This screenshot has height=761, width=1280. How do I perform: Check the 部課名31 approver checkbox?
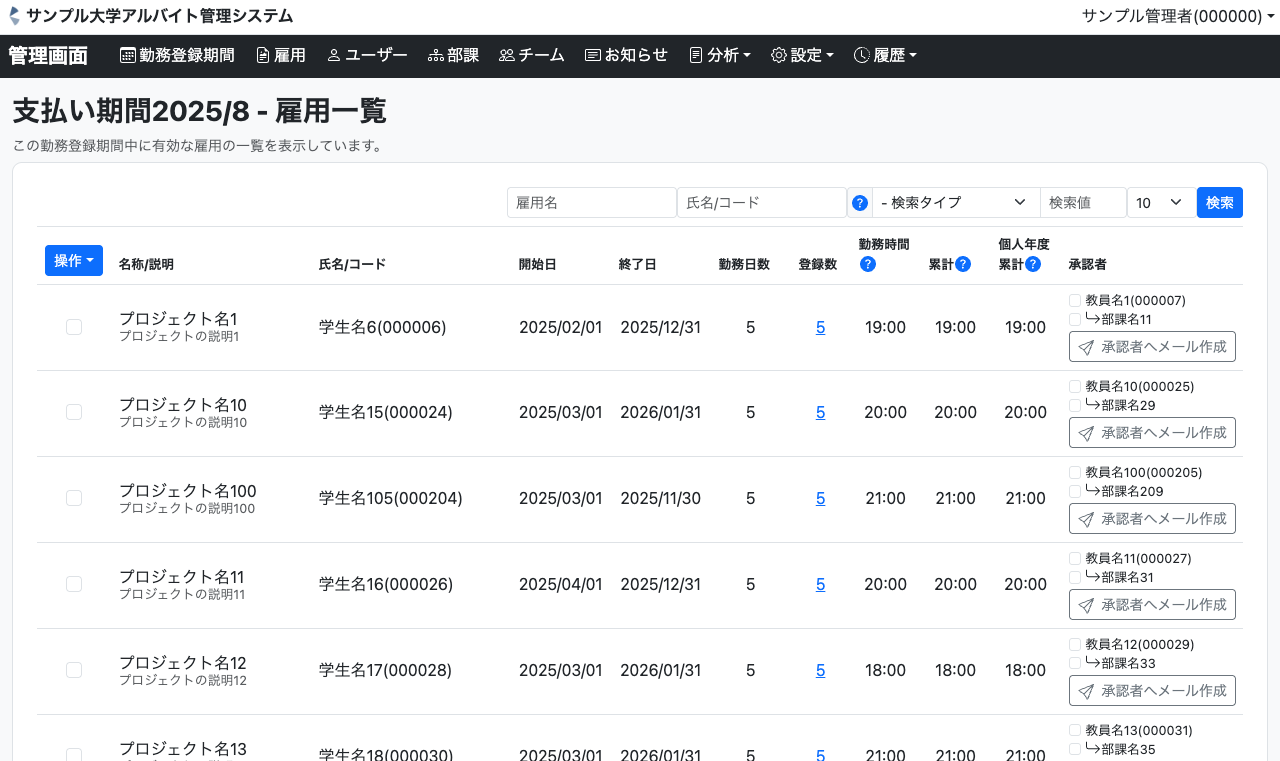[1075, 578]
